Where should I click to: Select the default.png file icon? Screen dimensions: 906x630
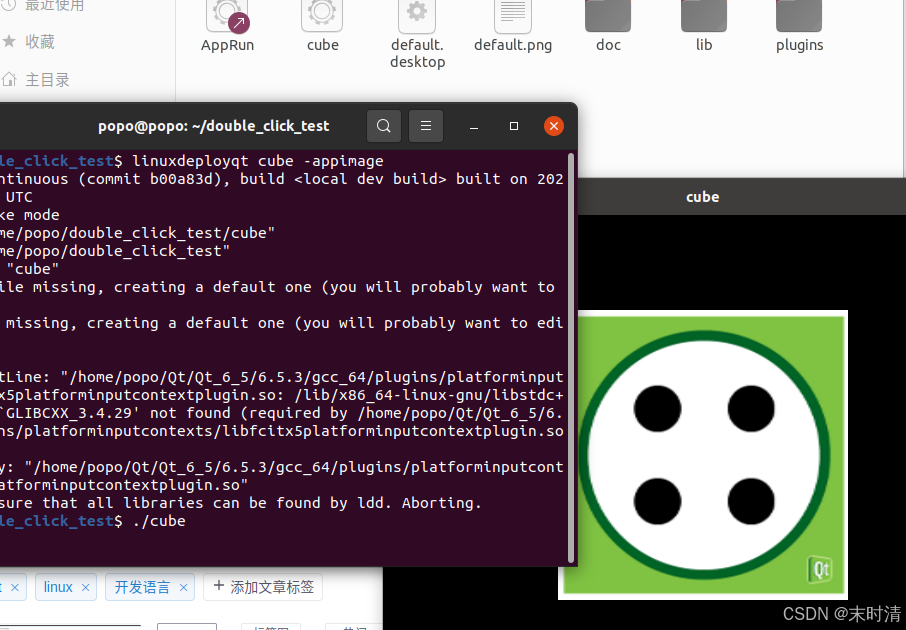(513, 16)
